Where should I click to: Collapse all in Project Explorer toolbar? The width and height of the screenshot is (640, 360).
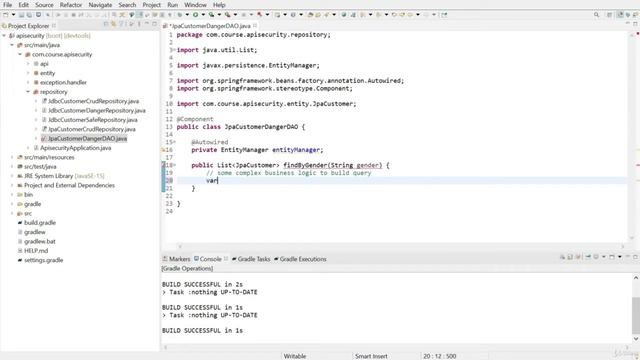(106, 24)
